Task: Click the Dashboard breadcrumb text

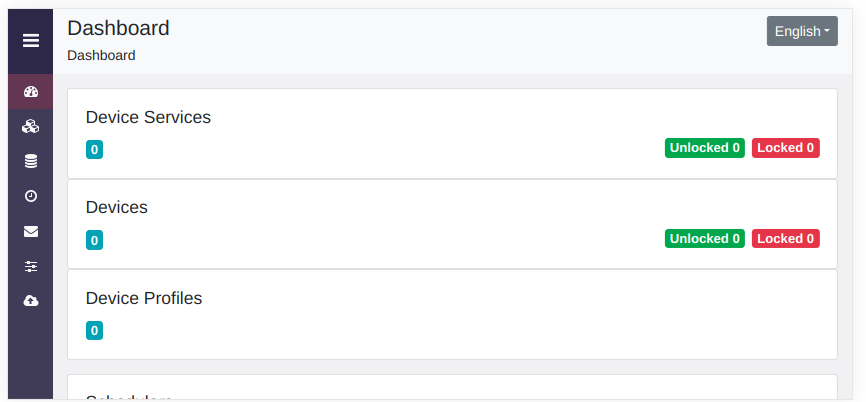Action: 101,55
